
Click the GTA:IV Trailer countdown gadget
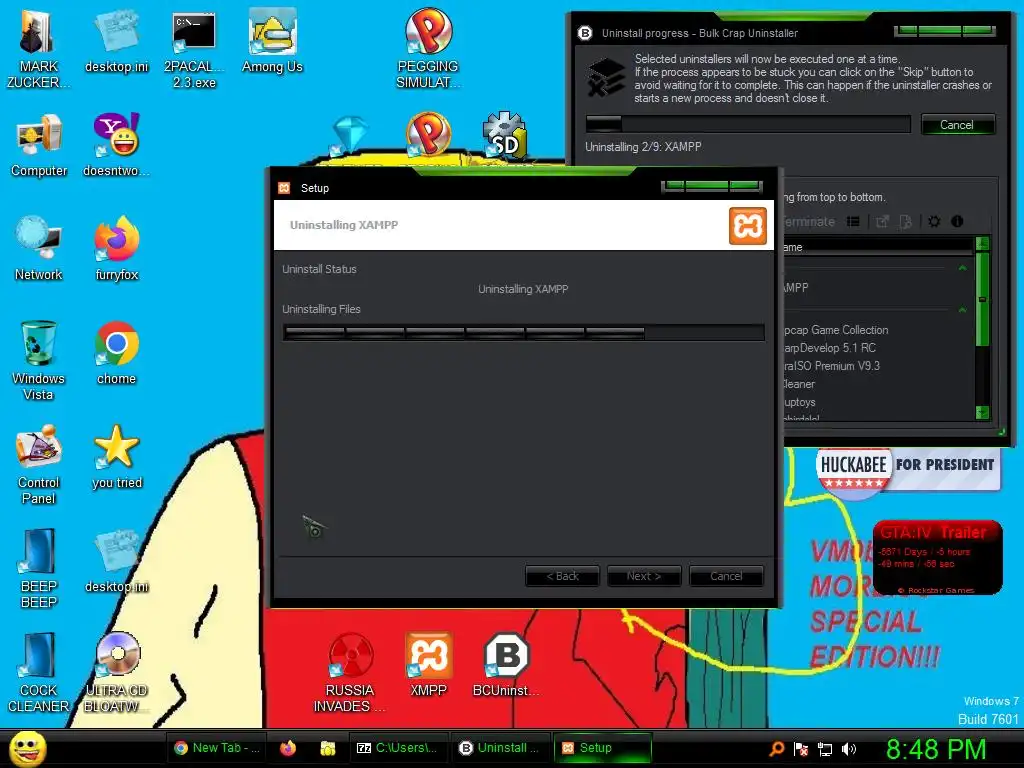pyautogui.click(x=938, y=557)
